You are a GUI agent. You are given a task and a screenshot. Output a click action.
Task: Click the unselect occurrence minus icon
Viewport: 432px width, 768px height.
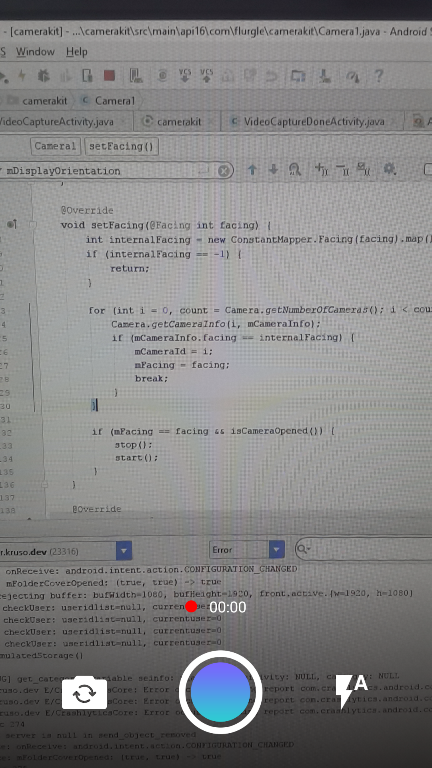[342, 170]
